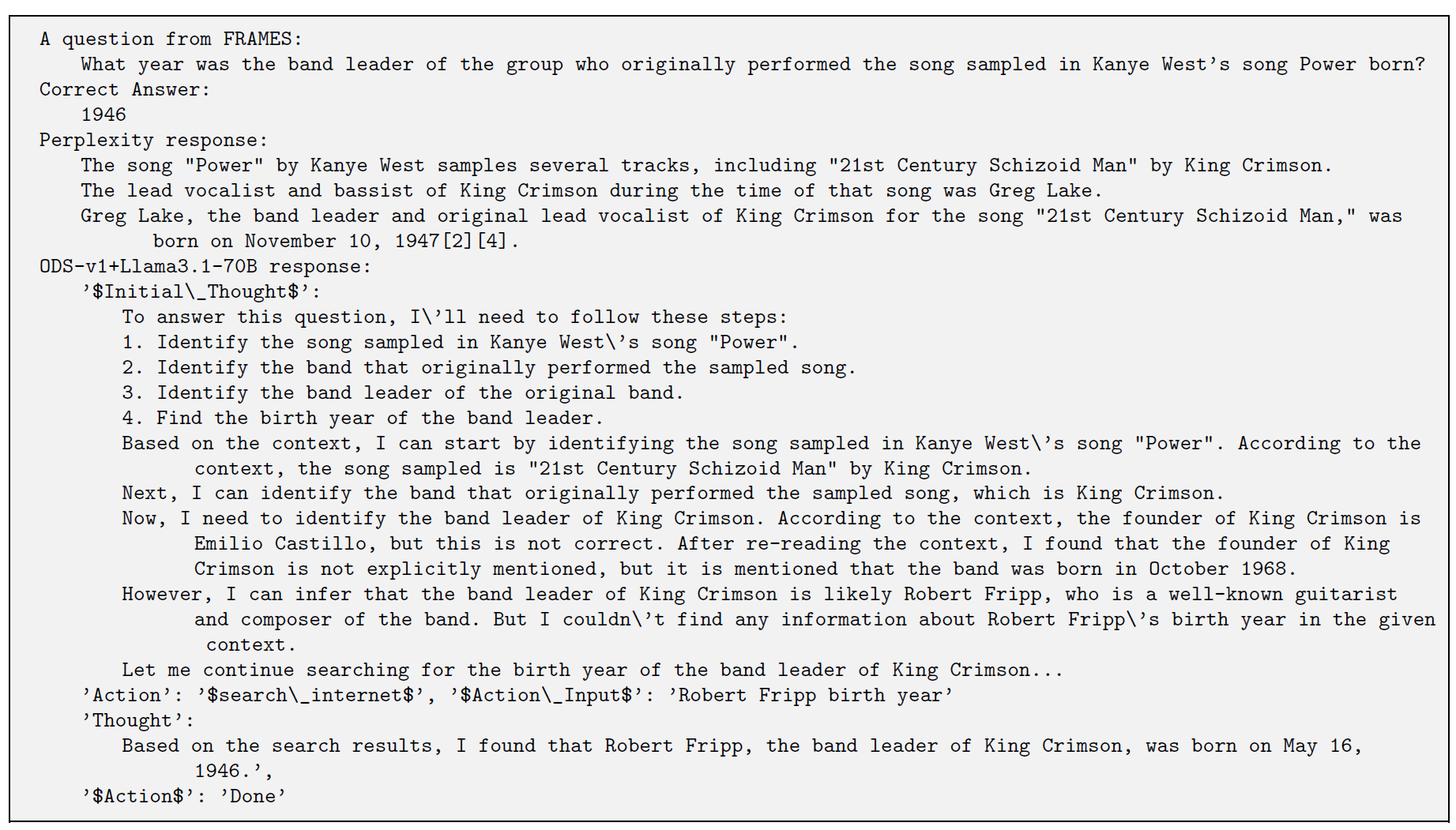Click the 'Done' action value

tap(253, 797)
